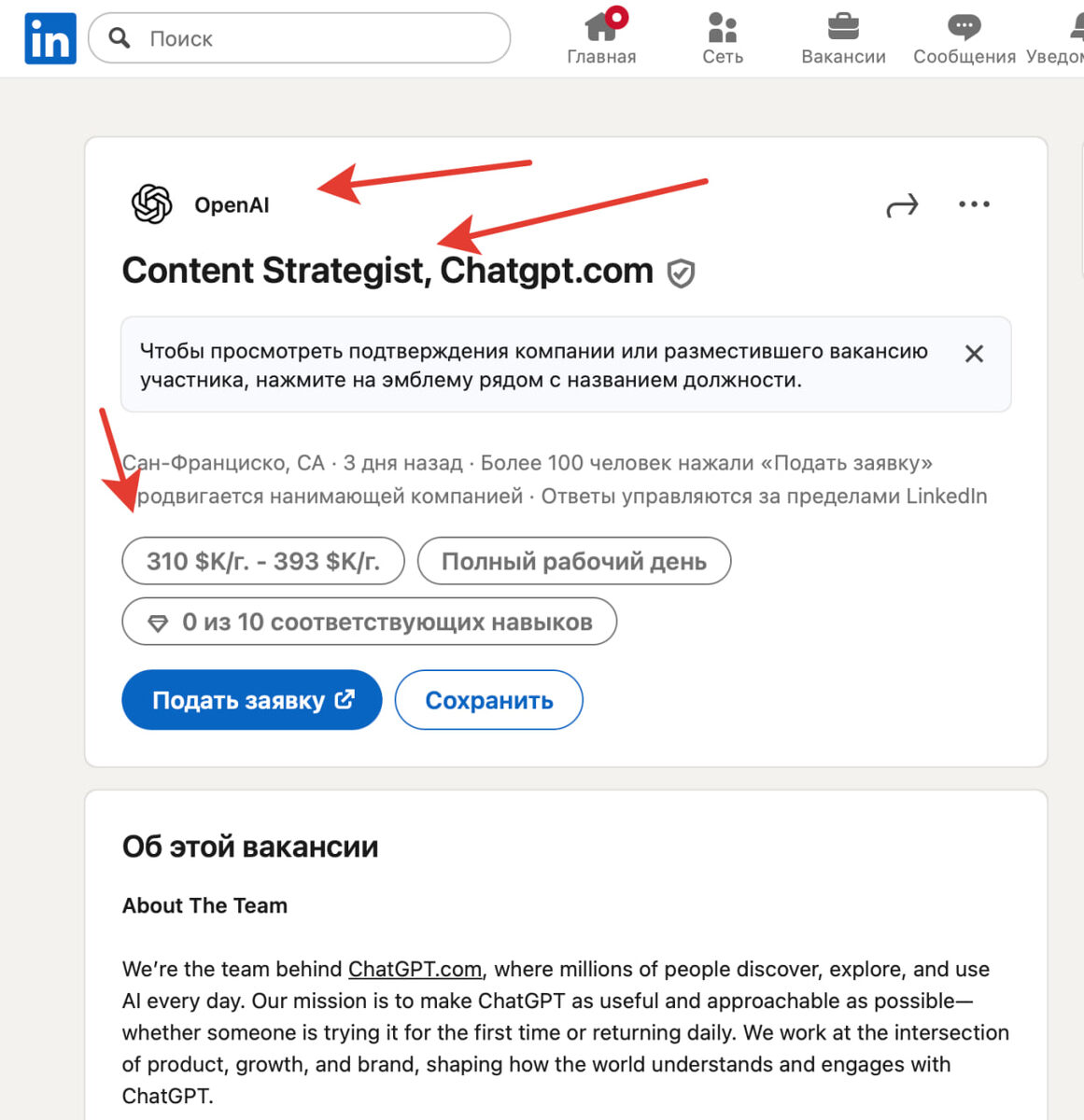Viewport: 1084px width, 1120px height.
Task: Click the 310 $K/г. - 393 $K/г. salary pill
Action: 263,561
